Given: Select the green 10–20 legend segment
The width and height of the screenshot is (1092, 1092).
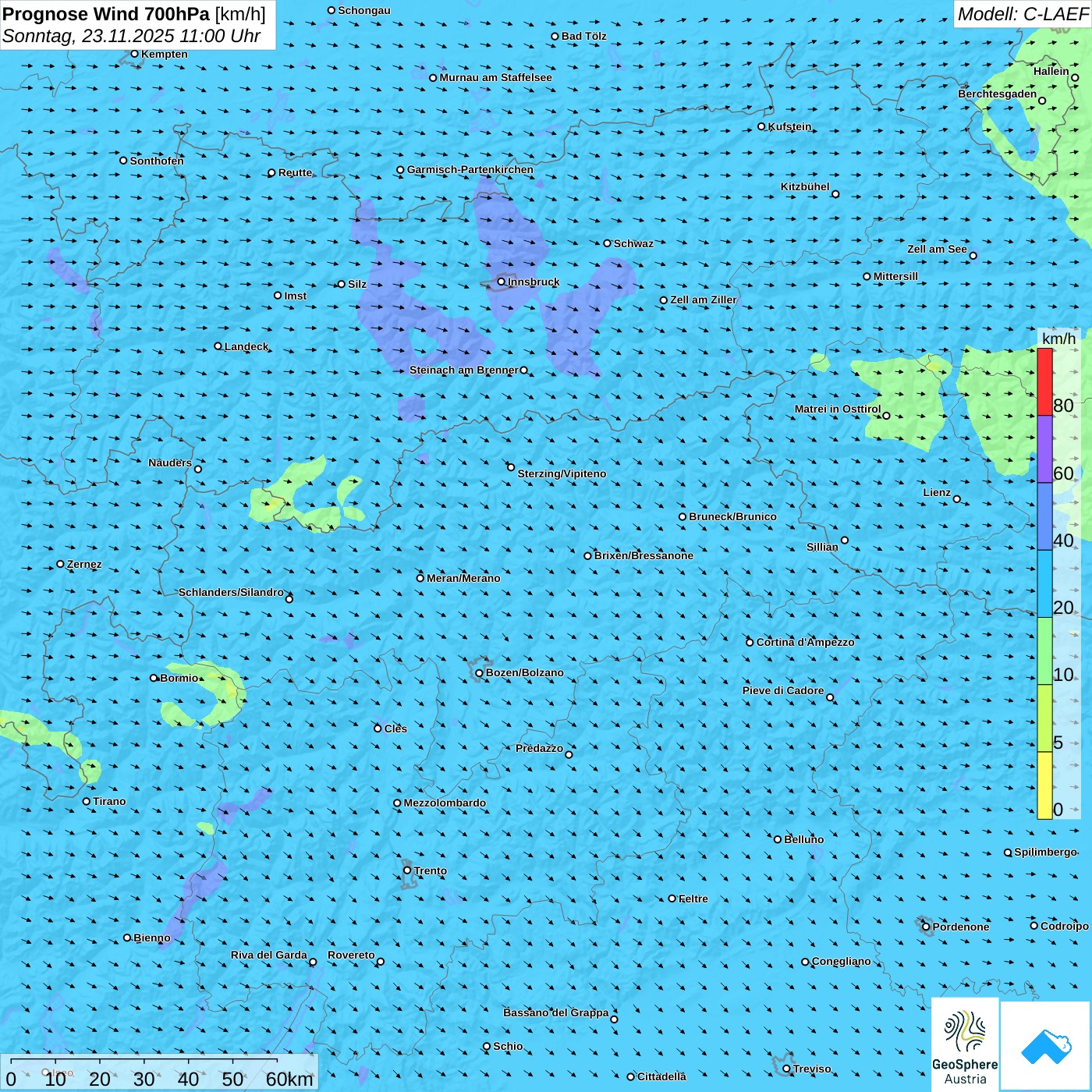Looking at the screenshot, I should (x=1044, y=651).
